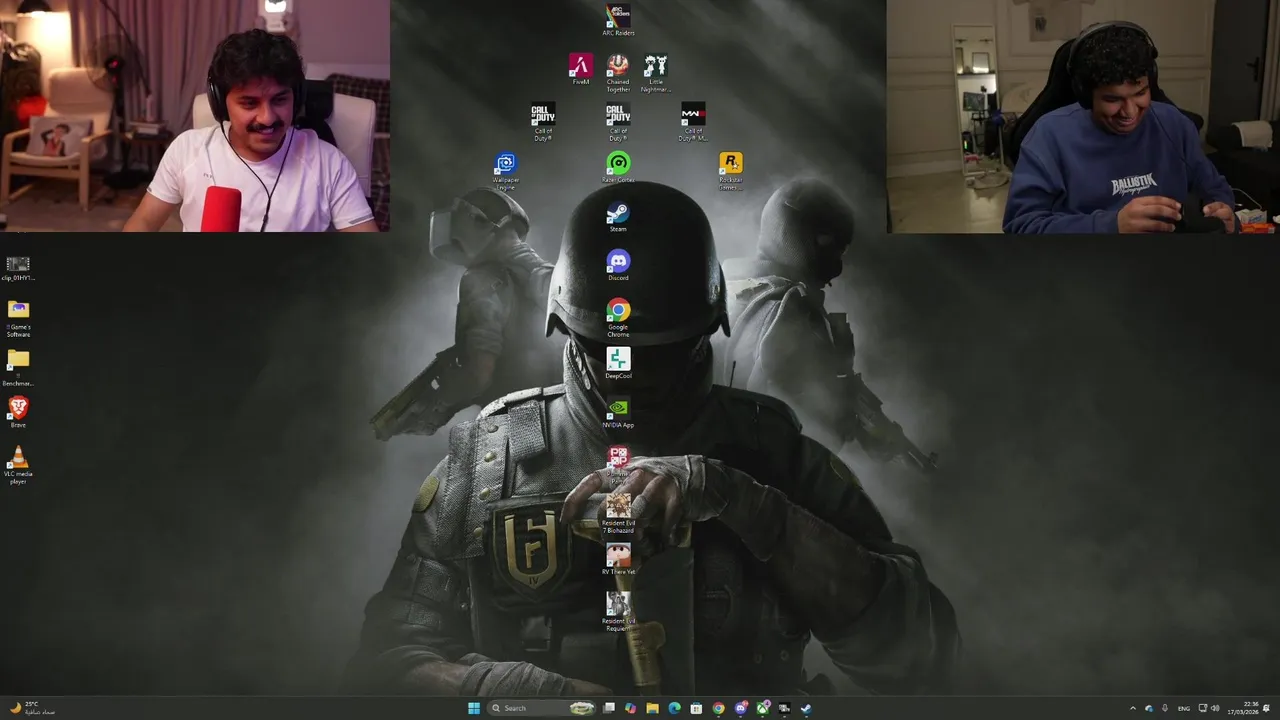1280x720 pixels.
Task: Open VLC media player shortcut
Action: click(18, 466)
